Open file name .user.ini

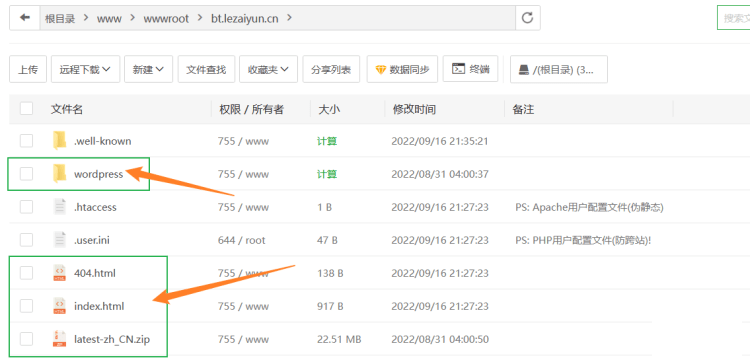pyautogui.click(x=91, y=240)
